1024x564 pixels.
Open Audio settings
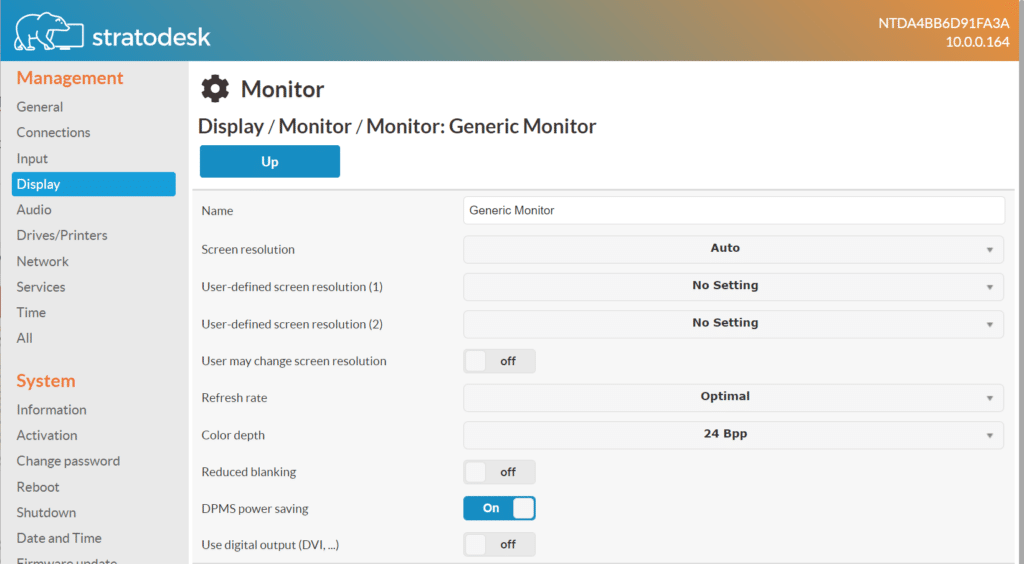click(34, 210)
